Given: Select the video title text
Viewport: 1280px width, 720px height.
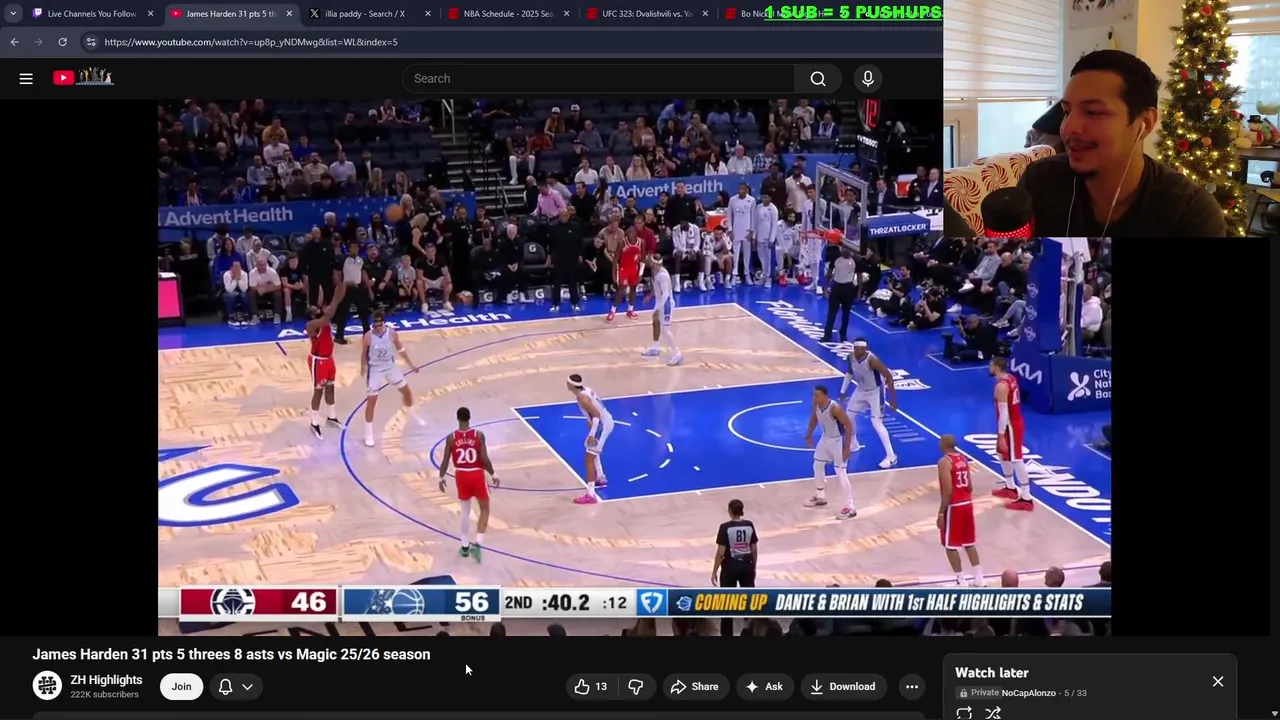Looking at the screenshot, I should [x=231, y=654].
